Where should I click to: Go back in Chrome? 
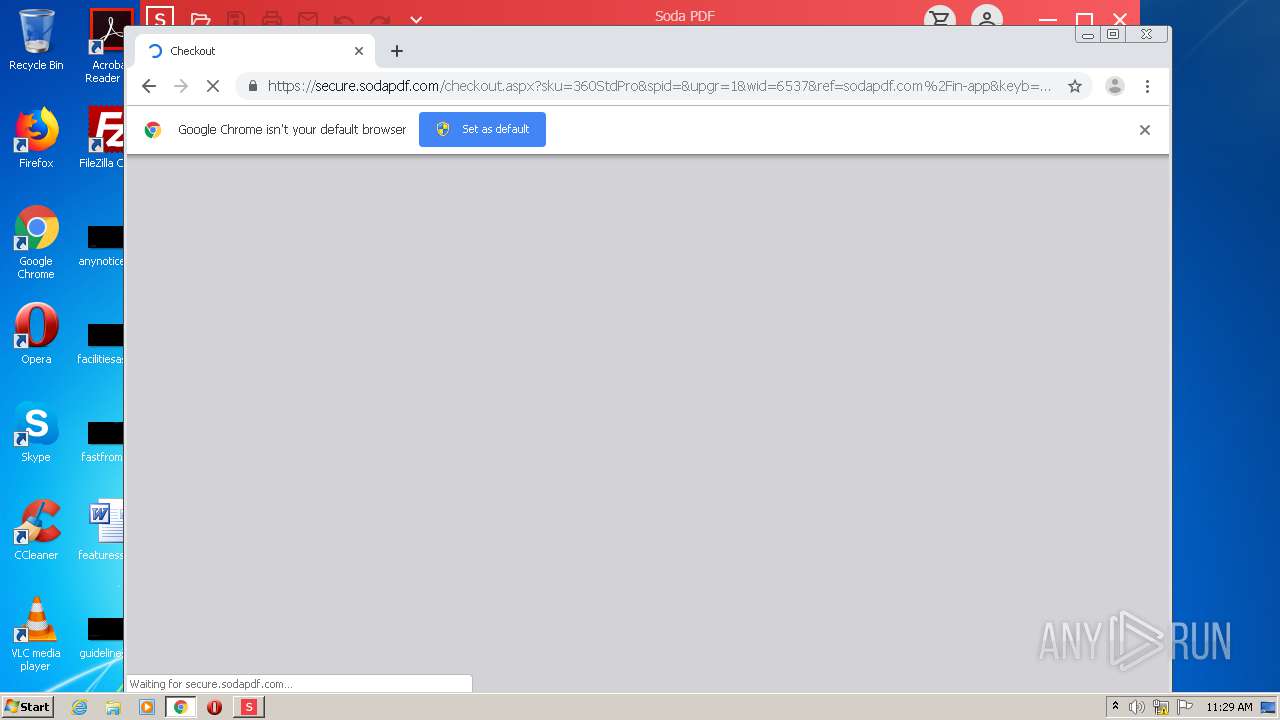pos(149,86)
